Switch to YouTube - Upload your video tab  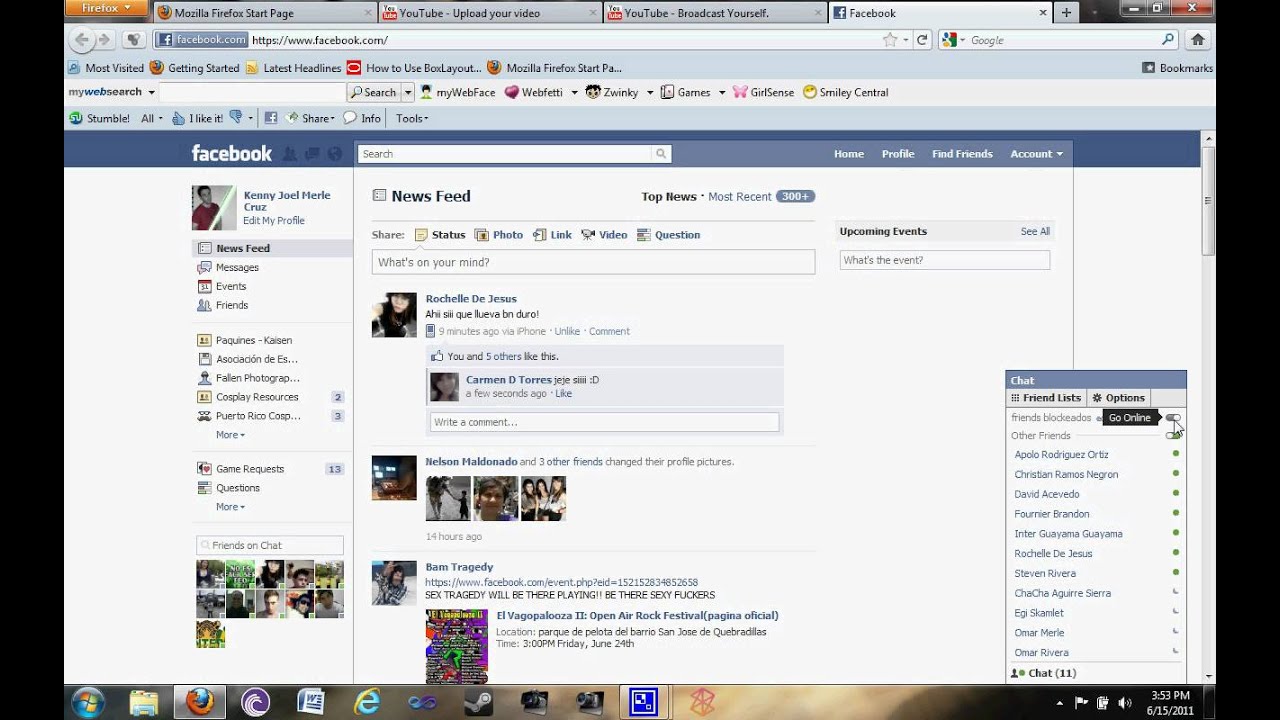pyautogui.click(x=490, y=13)
